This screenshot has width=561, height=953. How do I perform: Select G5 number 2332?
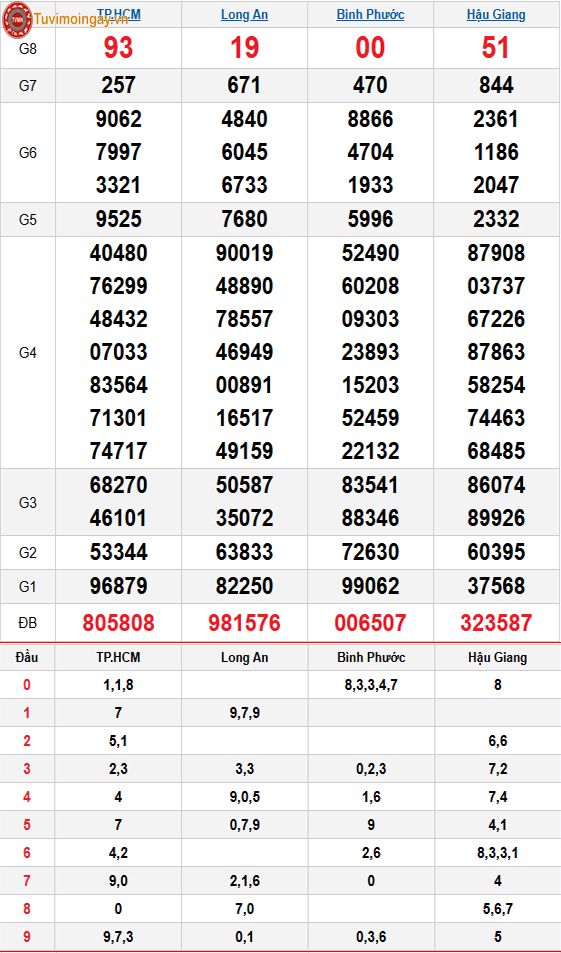pyautogui.click(x=496, y=219)
